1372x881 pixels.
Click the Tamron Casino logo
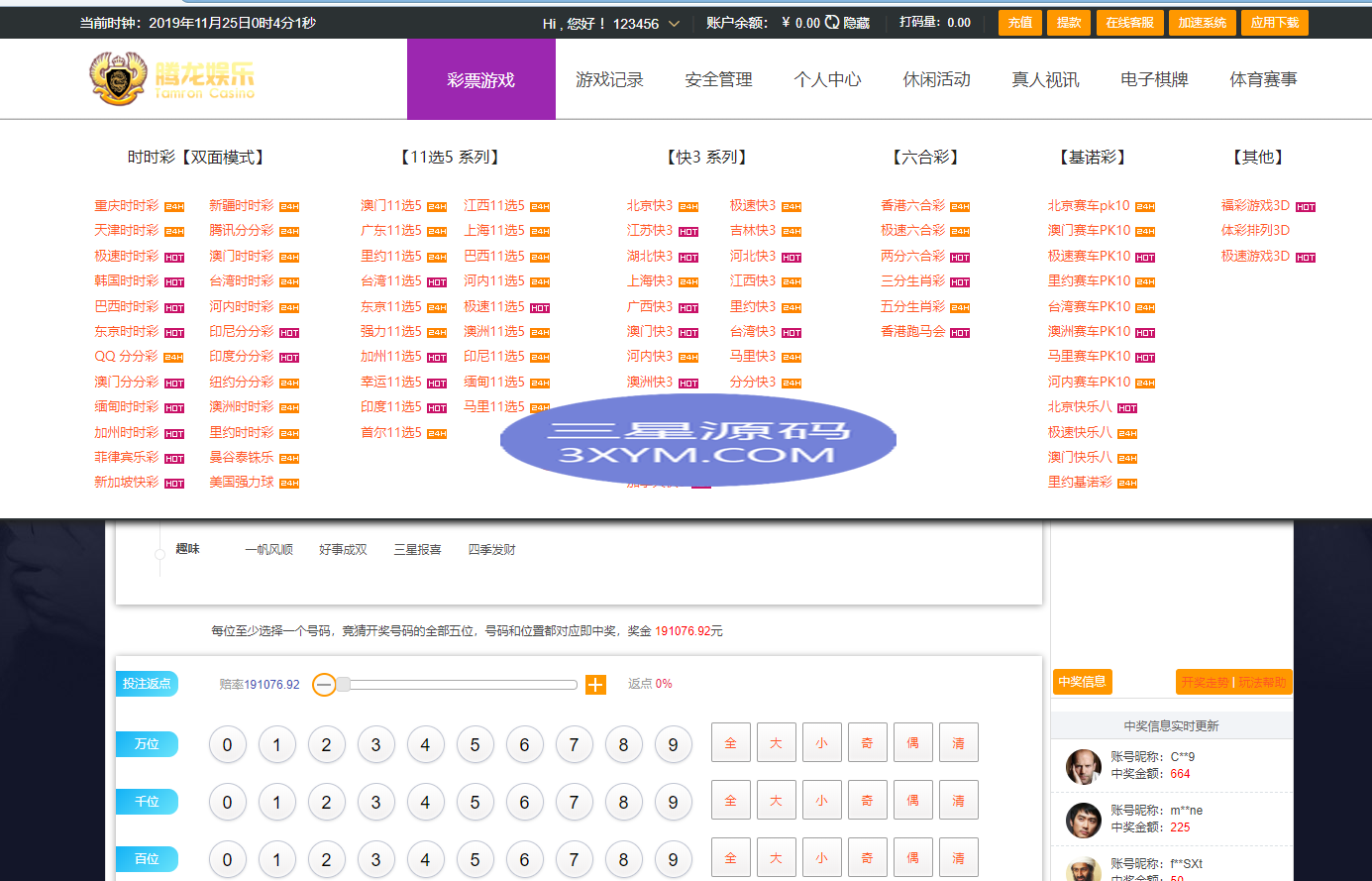171,79
